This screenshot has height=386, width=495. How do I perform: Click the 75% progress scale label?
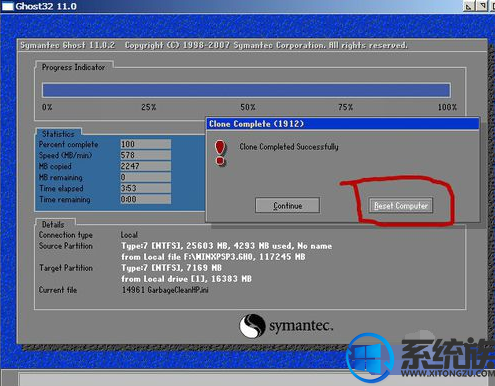pos(345,107)
